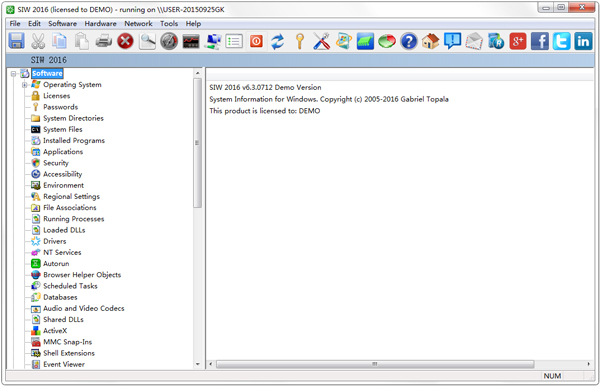Select Environment tree item
Image resolution: width=600 pixels, height=386 pixels.
point(63,185)
